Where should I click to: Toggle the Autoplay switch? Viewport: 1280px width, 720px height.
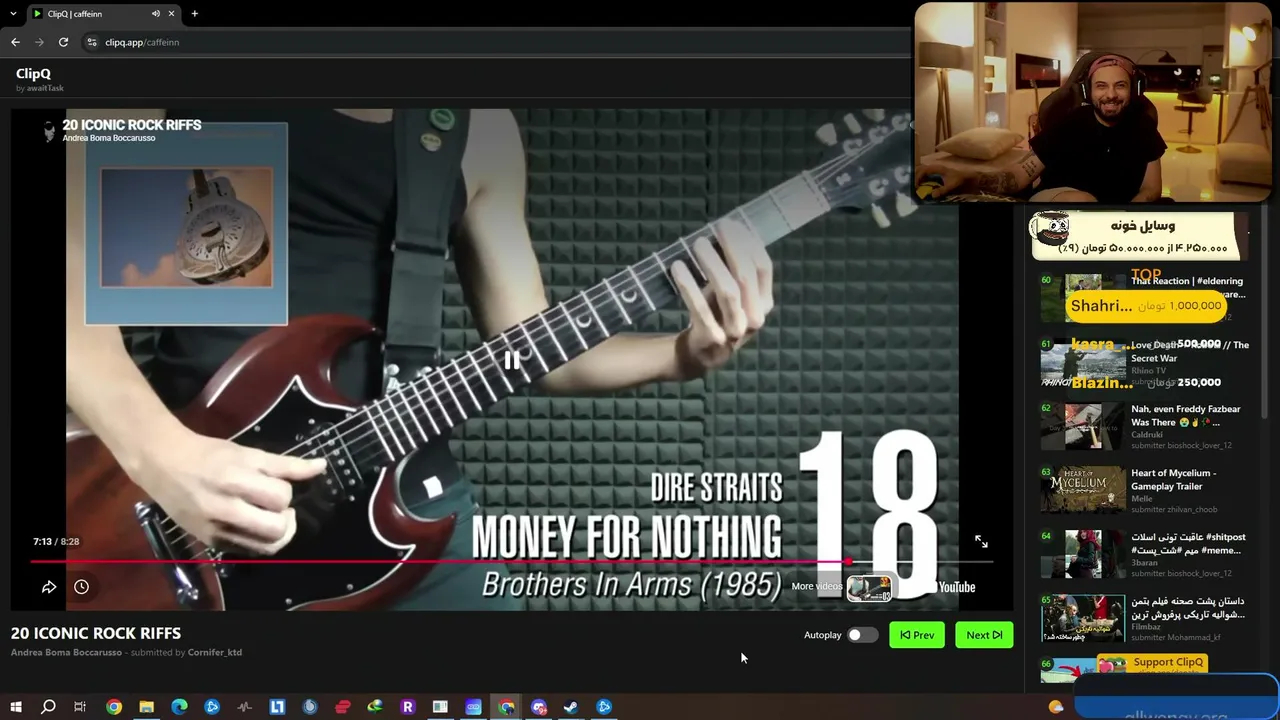862,635
